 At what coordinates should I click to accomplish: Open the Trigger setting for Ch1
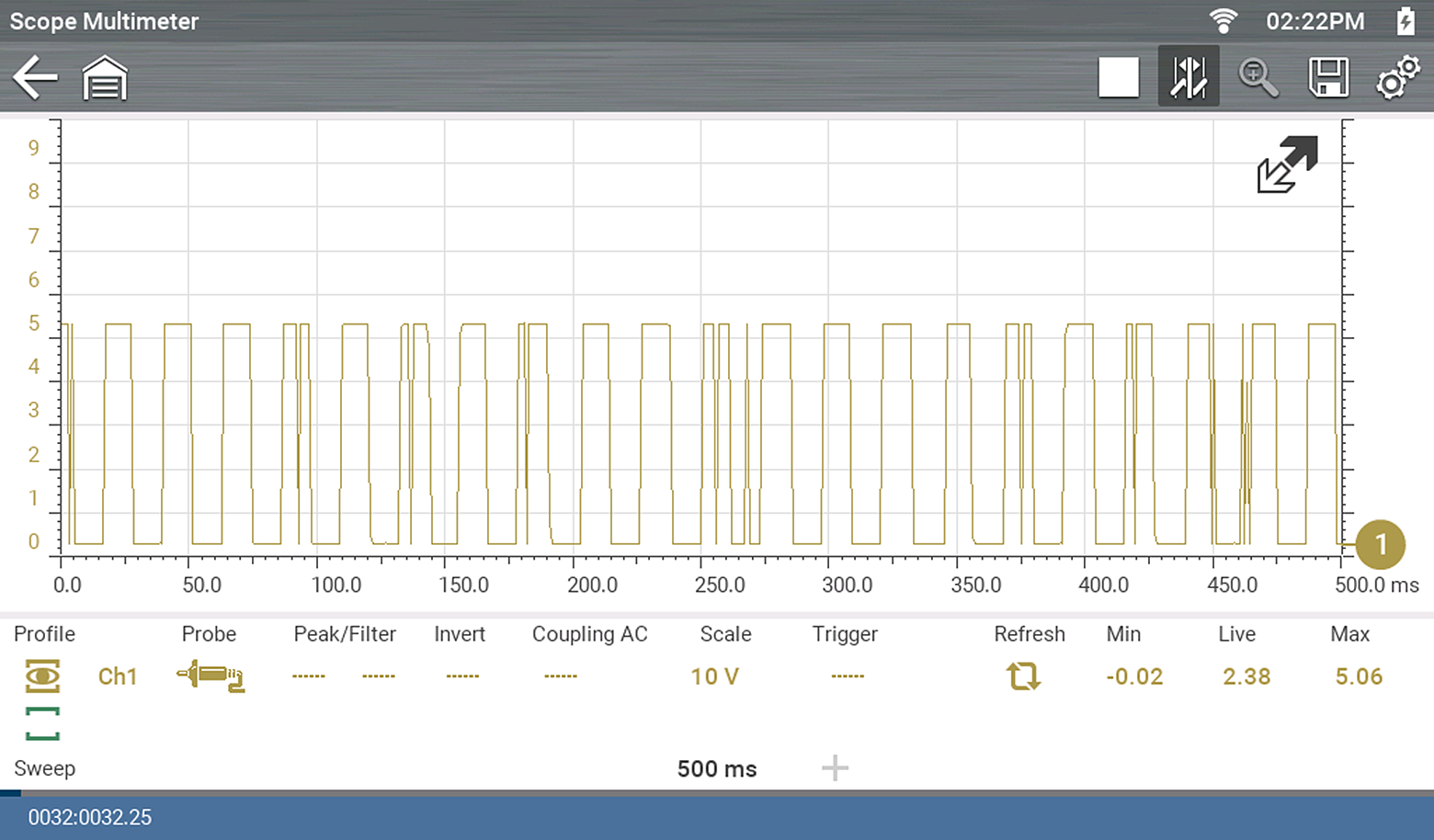point(847,676)
